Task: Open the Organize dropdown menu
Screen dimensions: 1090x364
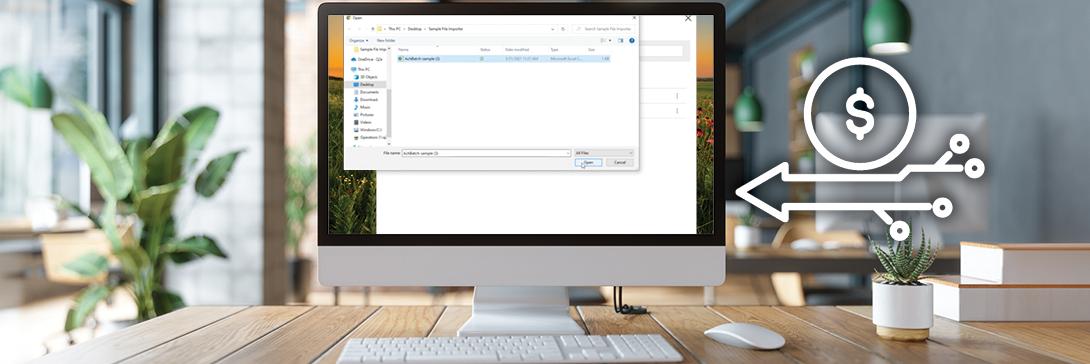Action: coord(359,40)
